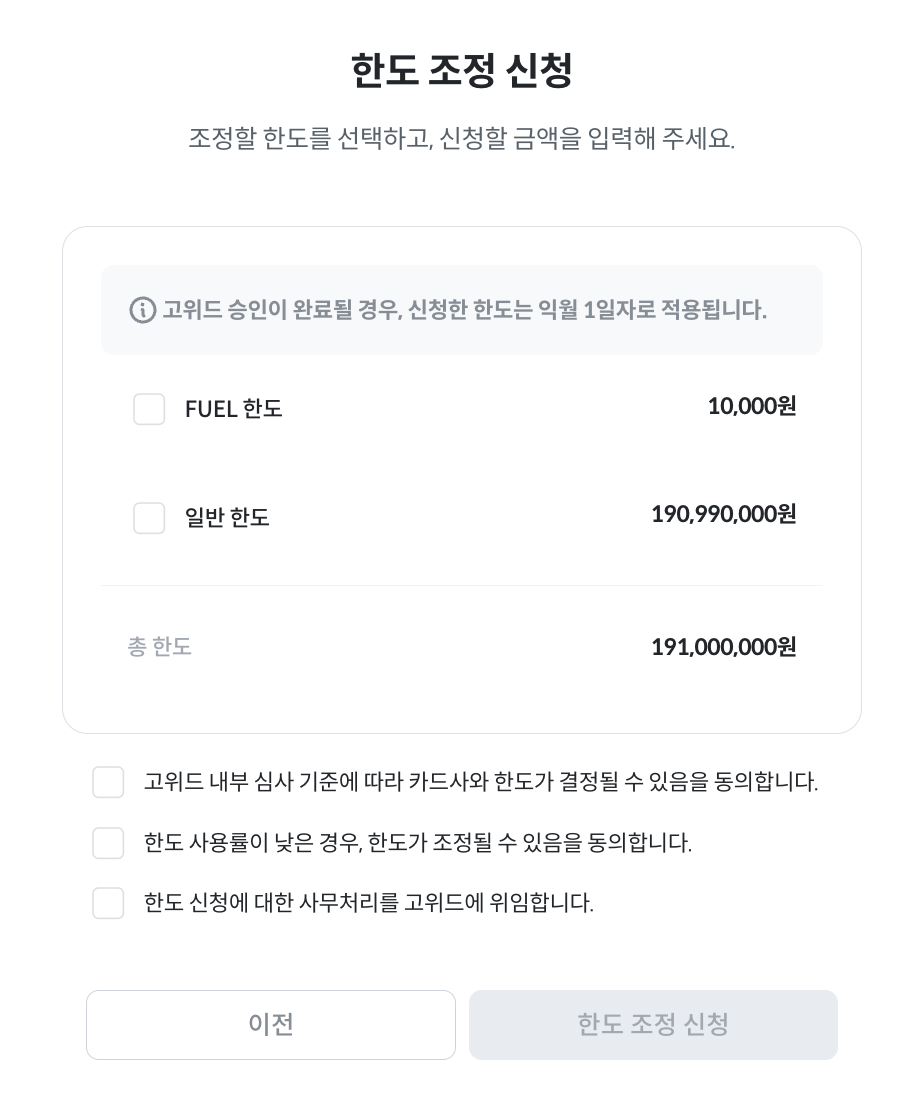Click the 190,990,000원 general limit amount
924x1098 pixels.
(723, 514)
